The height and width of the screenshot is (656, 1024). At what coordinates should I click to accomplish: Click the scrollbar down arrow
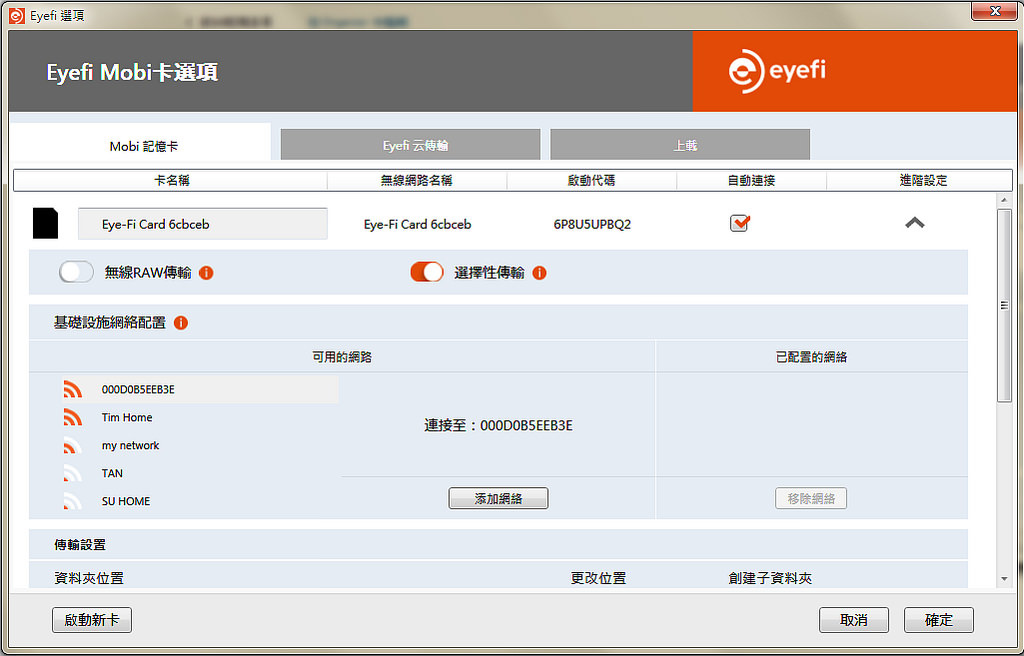(1004, 579)
